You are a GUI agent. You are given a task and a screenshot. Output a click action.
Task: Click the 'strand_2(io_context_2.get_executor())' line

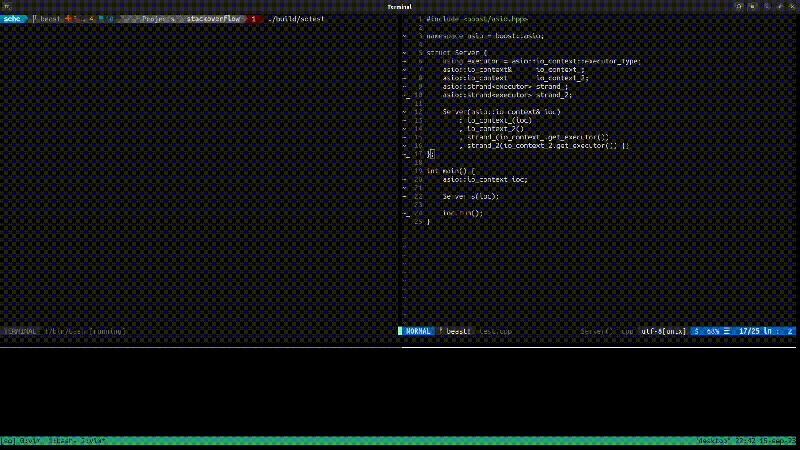pos(544,145)
